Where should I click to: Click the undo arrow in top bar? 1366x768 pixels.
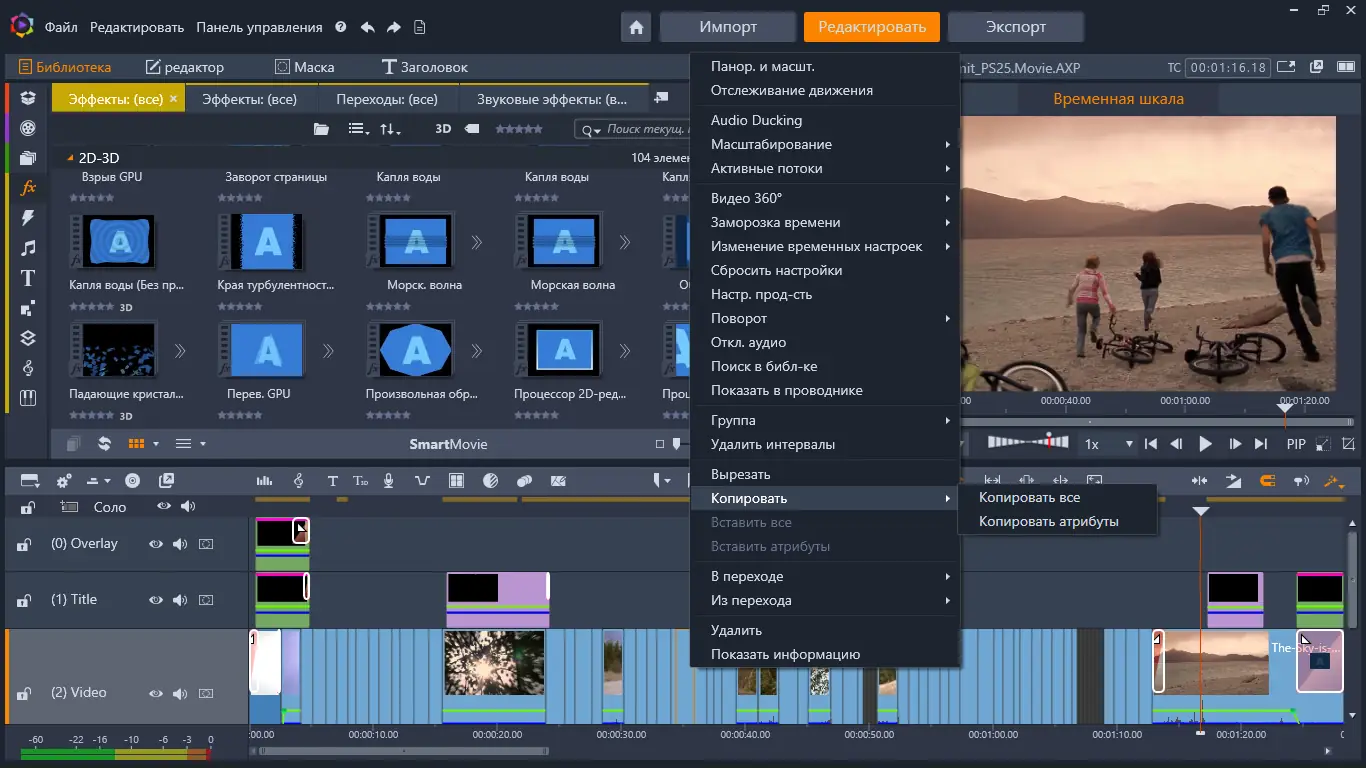[x=367, y=27]
